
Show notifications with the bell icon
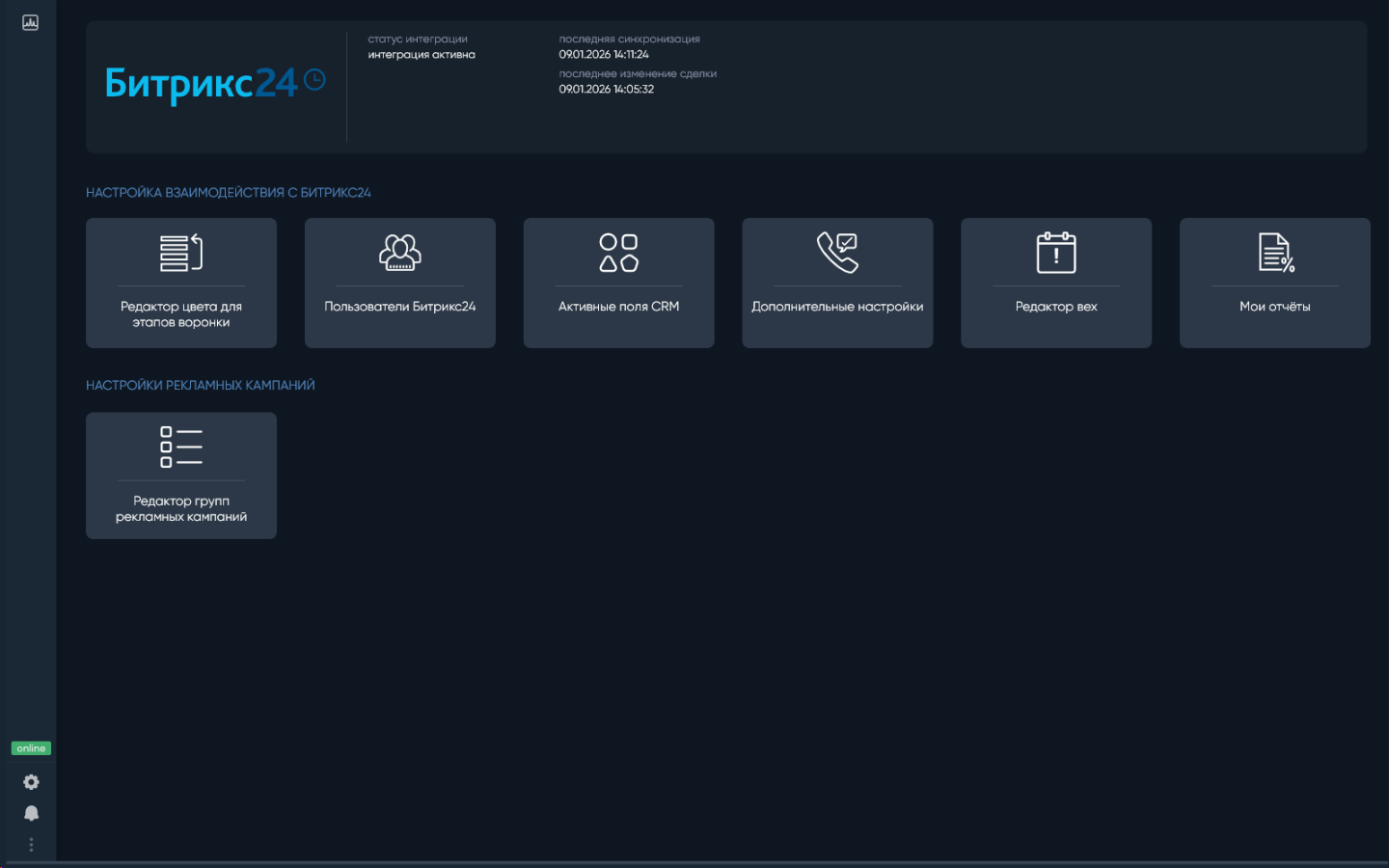31,814
